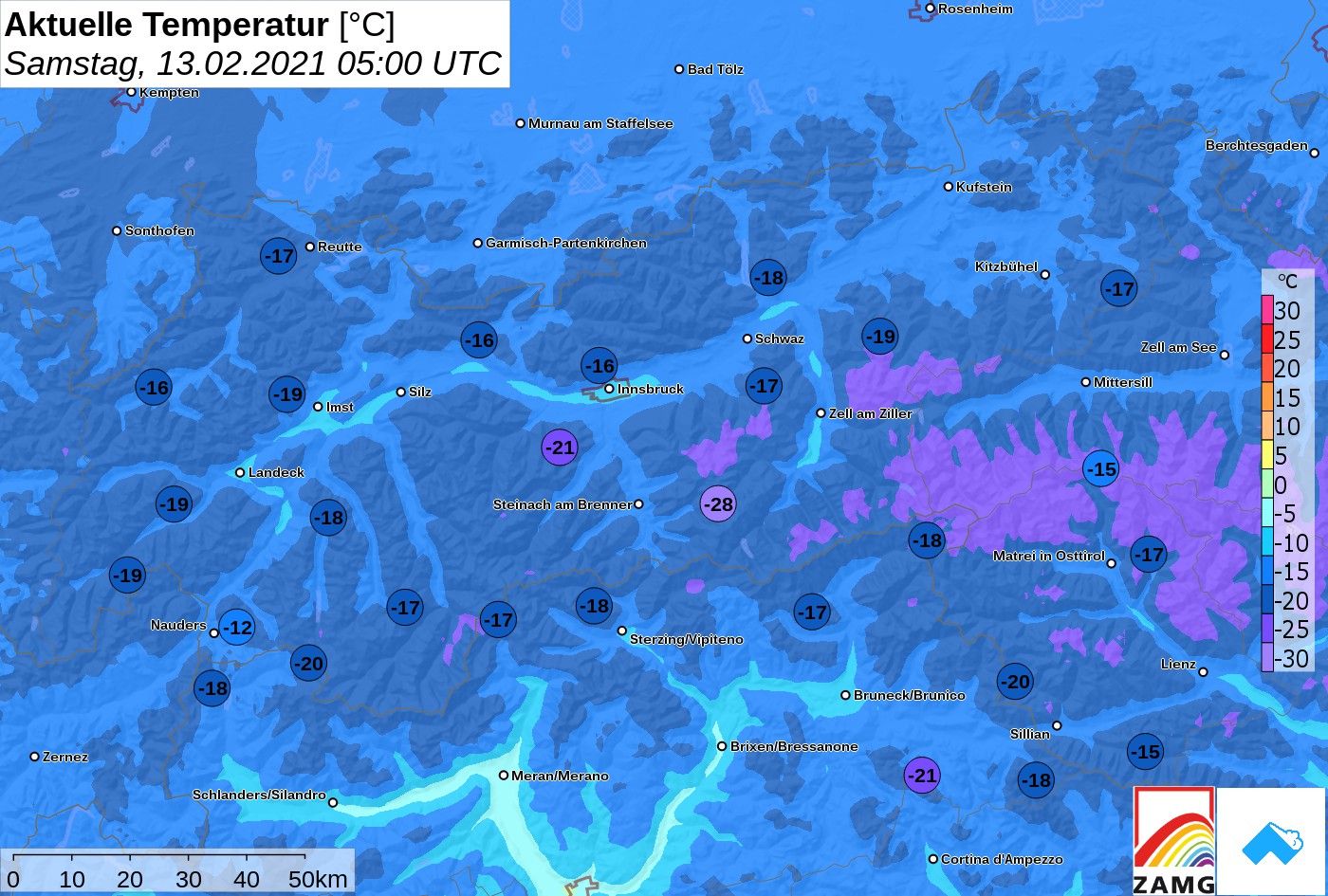The image size is (1328, 896).
Task: Click the Garmisch-Partenkirchen label
Action: (x=566, y=243)
